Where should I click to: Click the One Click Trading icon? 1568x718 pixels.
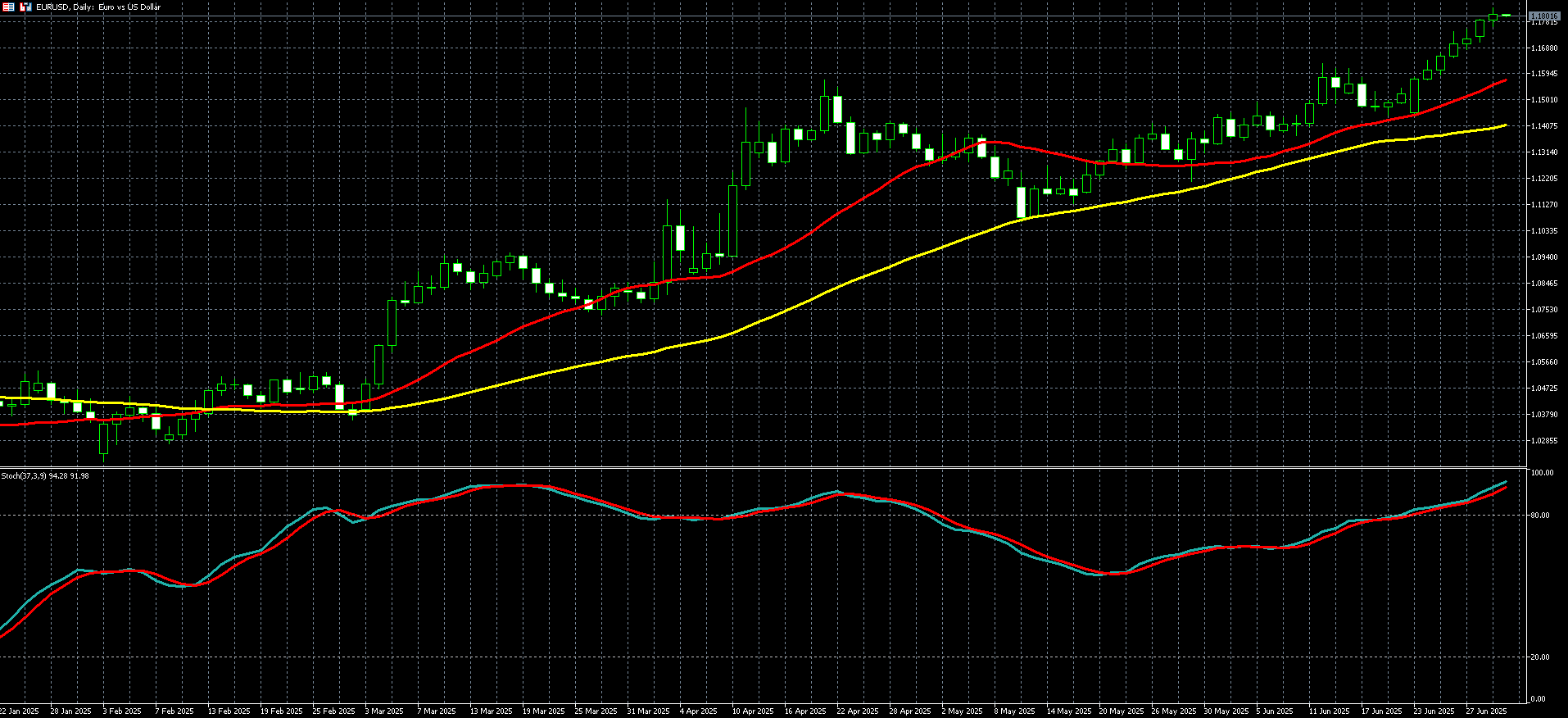coord(25,7)
